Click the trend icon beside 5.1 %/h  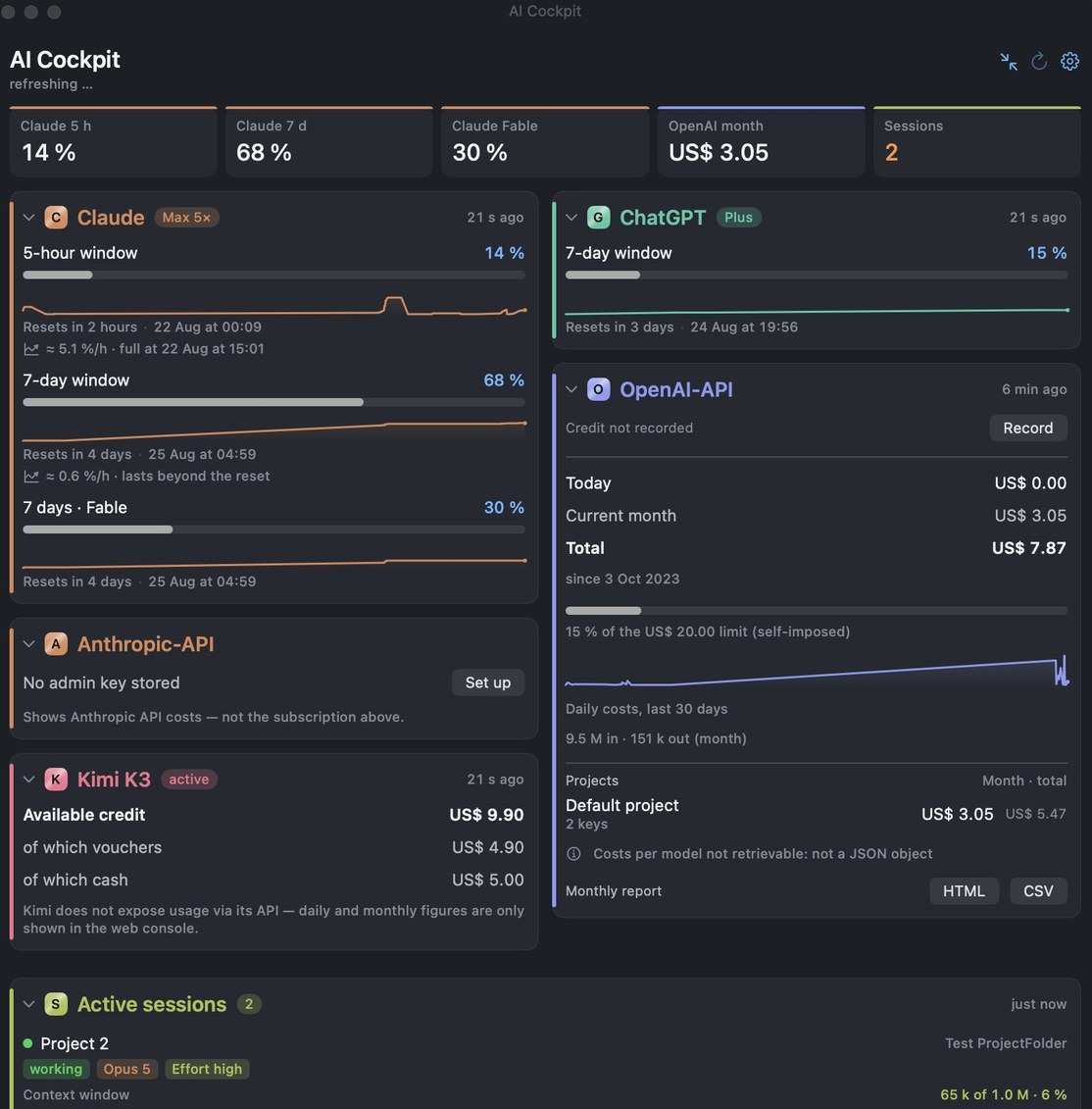[31, 349]
